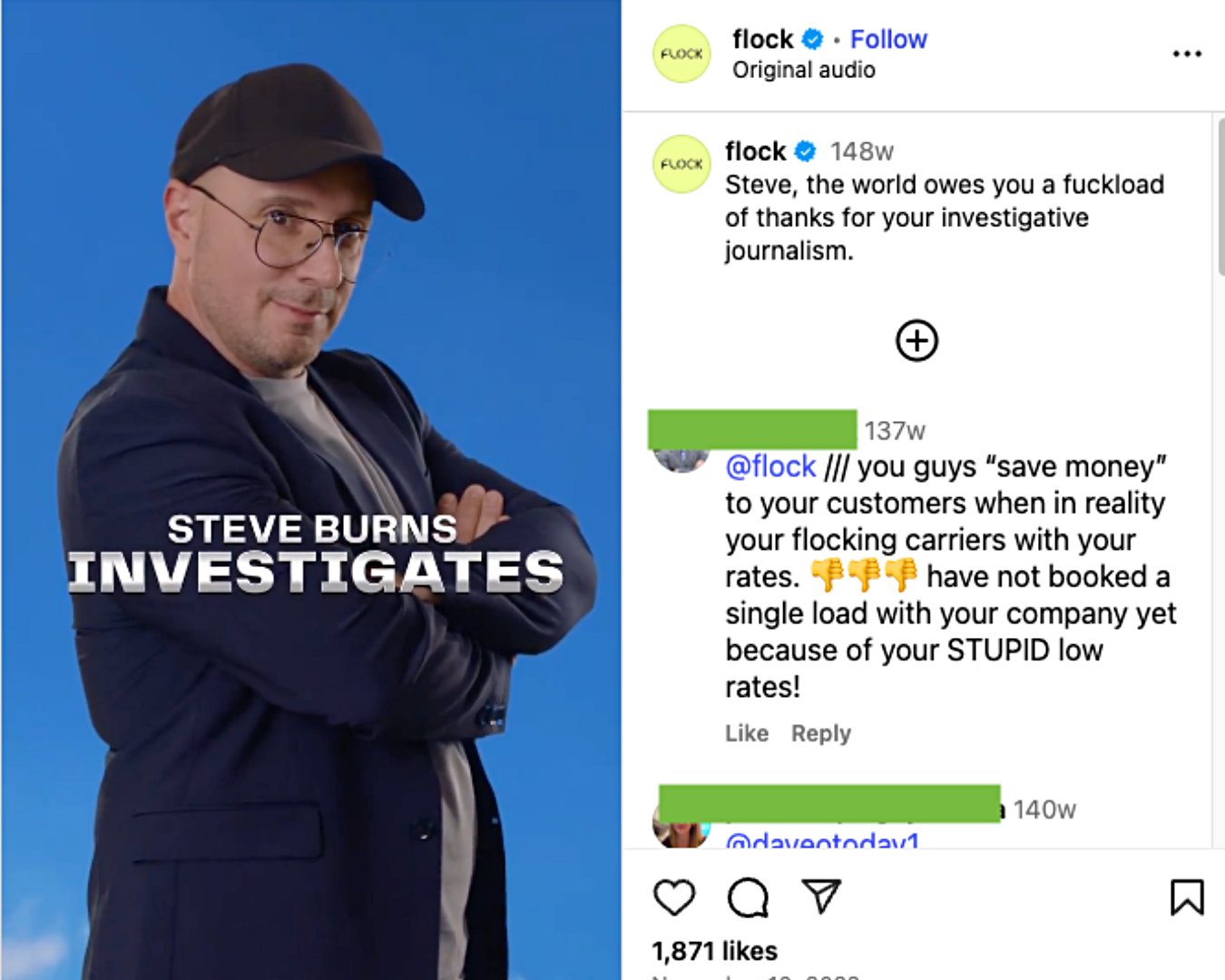Image resolution: width=1225 pixels, height=980 pixels.
Task: Click the flock avatar in the header
Action: click(681, 54)
